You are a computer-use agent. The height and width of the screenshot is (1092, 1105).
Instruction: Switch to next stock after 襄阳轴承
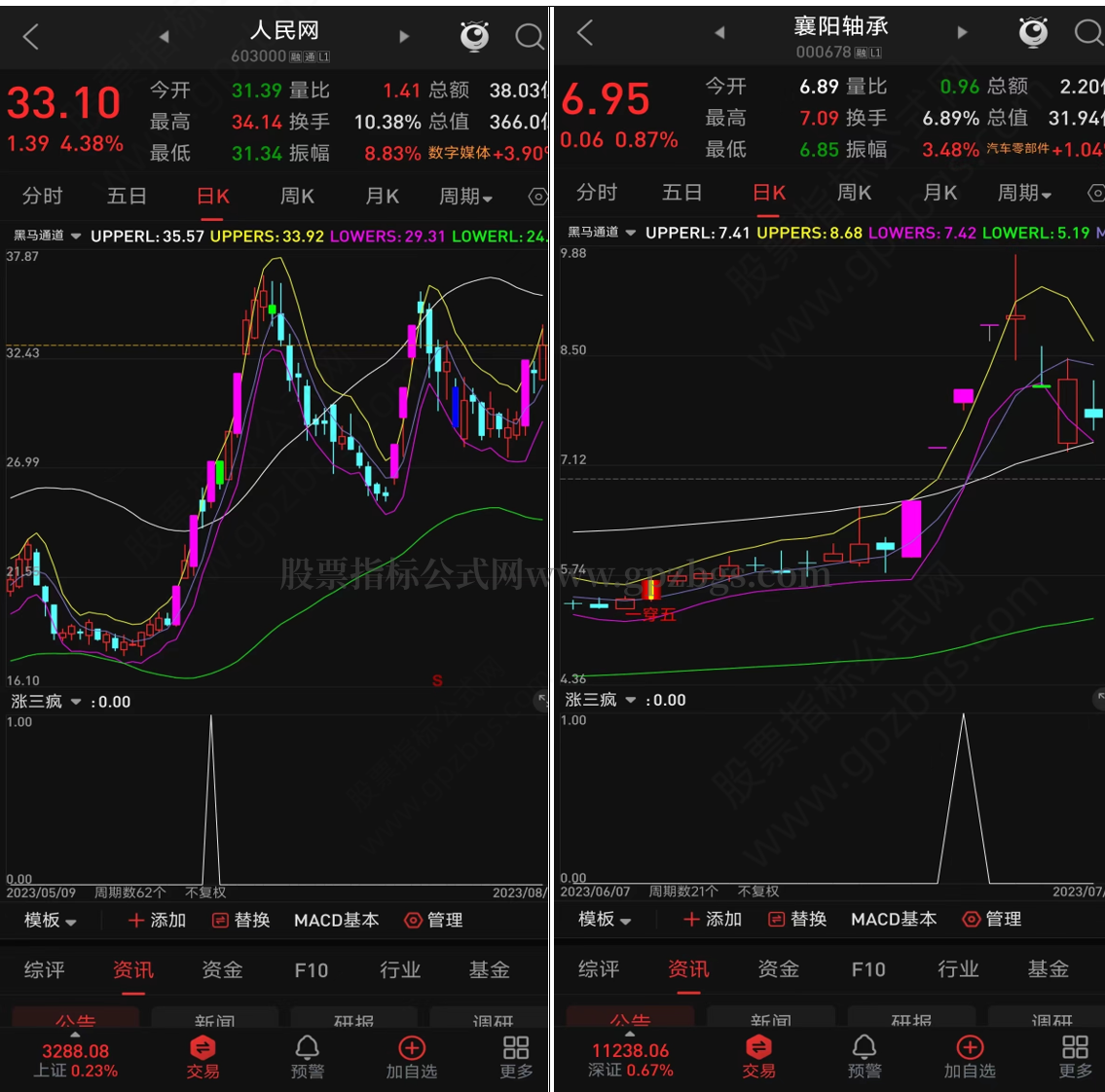click(962, 32)
